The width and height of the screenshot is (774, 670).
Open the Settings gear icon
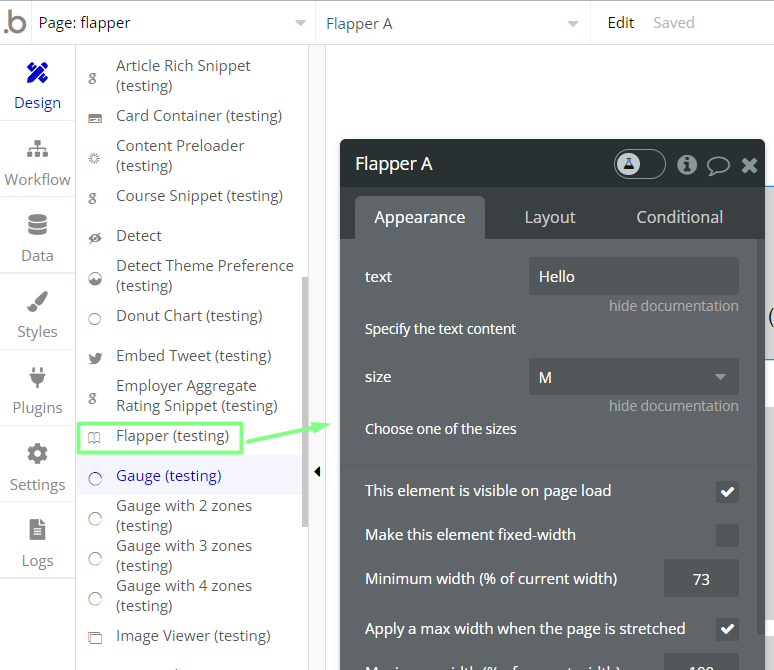click(38, 454)
